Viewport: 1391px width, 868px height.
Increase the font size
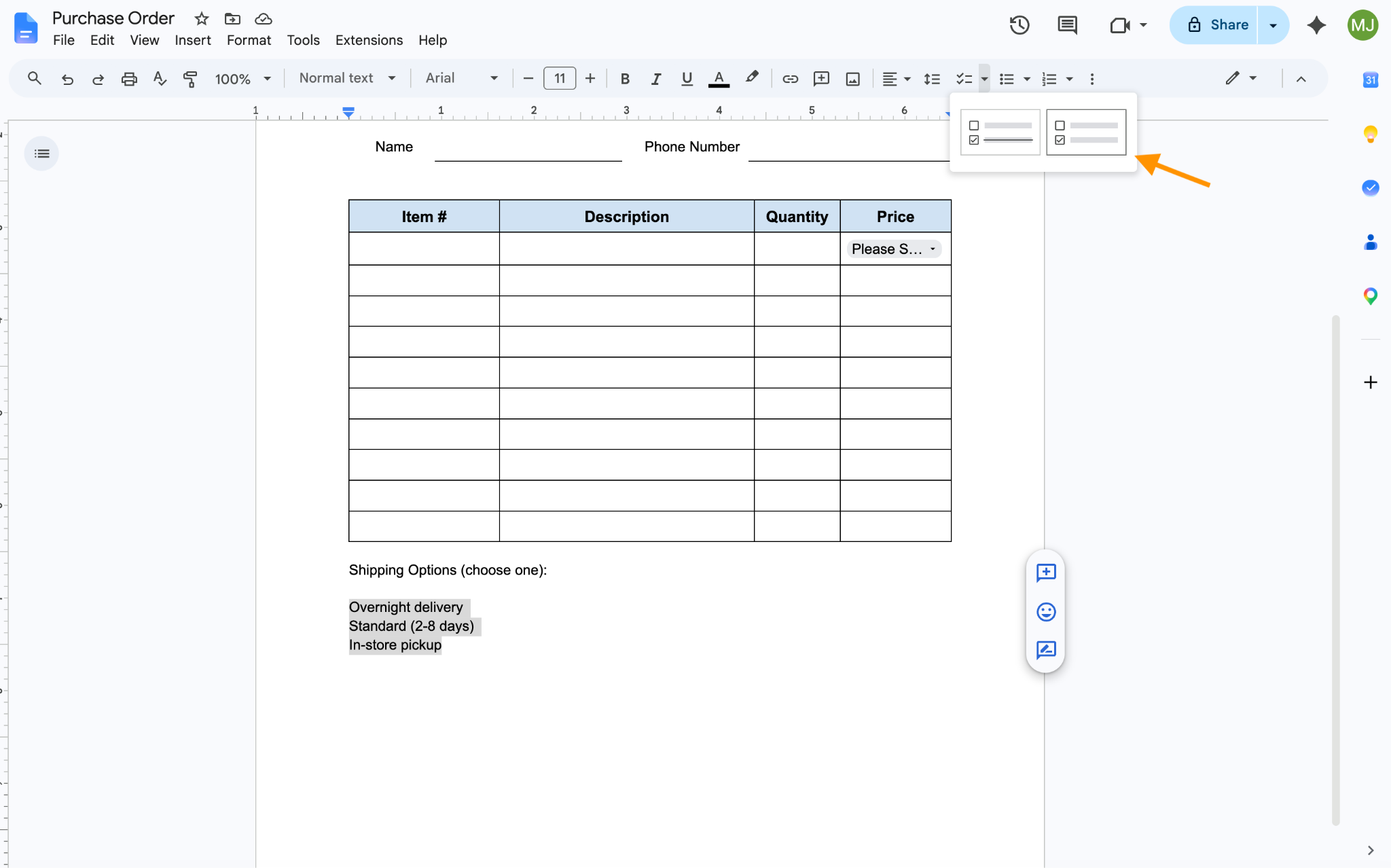(x=590, y=79)
